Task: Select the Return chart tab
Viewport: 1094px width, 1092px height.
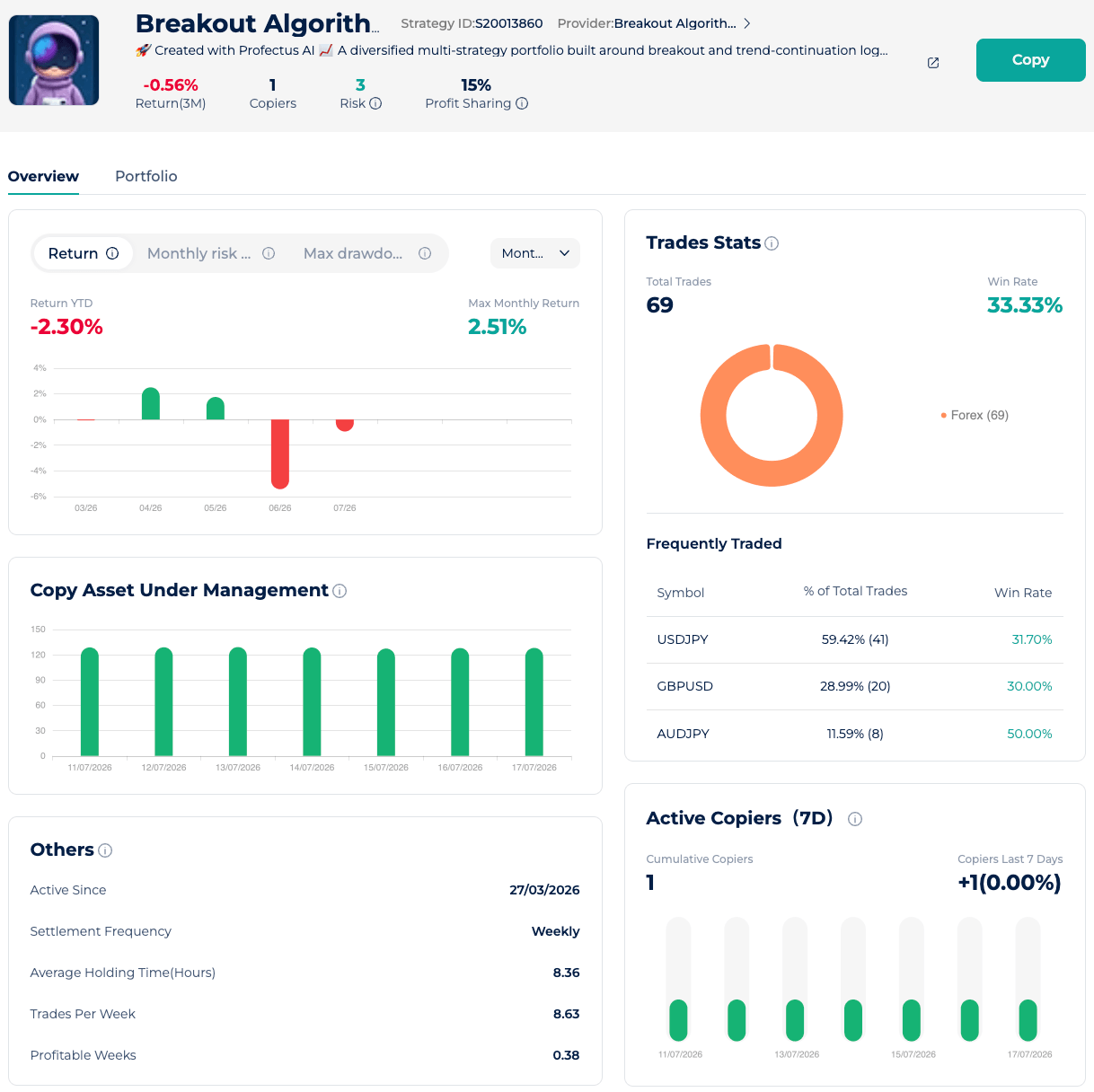Action: point(83,253)
